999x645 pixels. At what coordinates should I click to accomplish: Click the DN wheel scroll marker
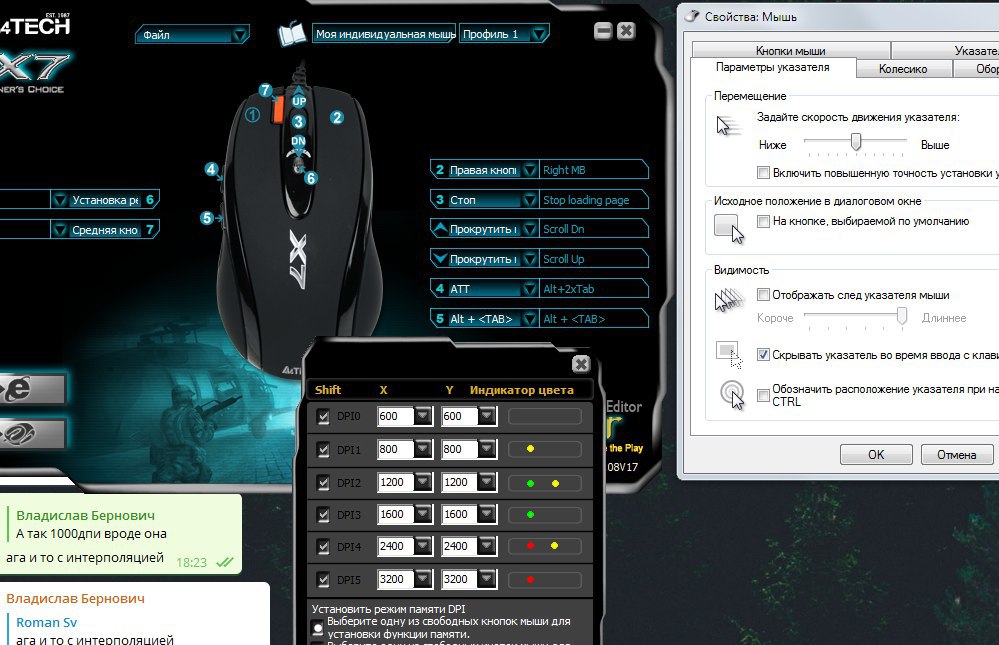pos(298,141)
